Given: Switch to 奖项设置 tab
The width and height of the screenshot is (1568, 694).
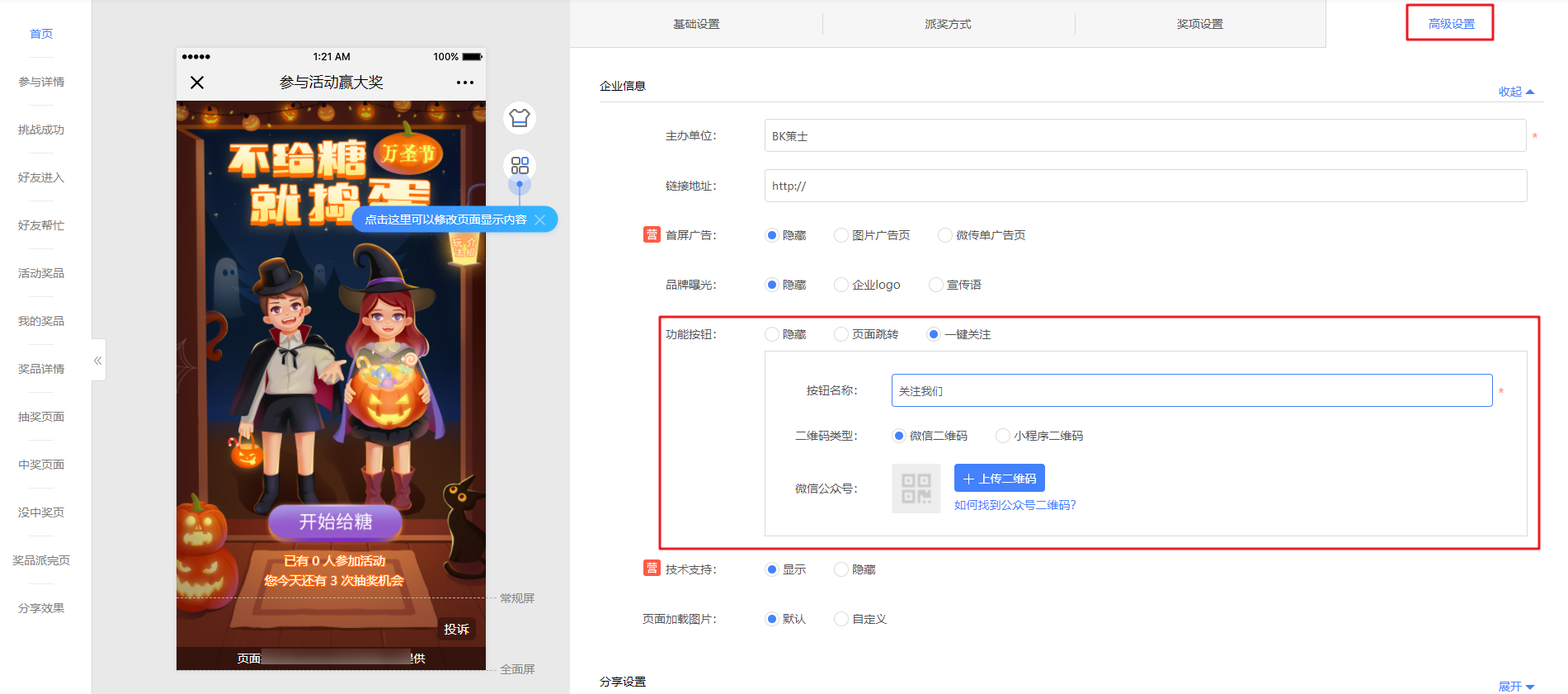Looking at the screenshot, I should (1200, 24).
